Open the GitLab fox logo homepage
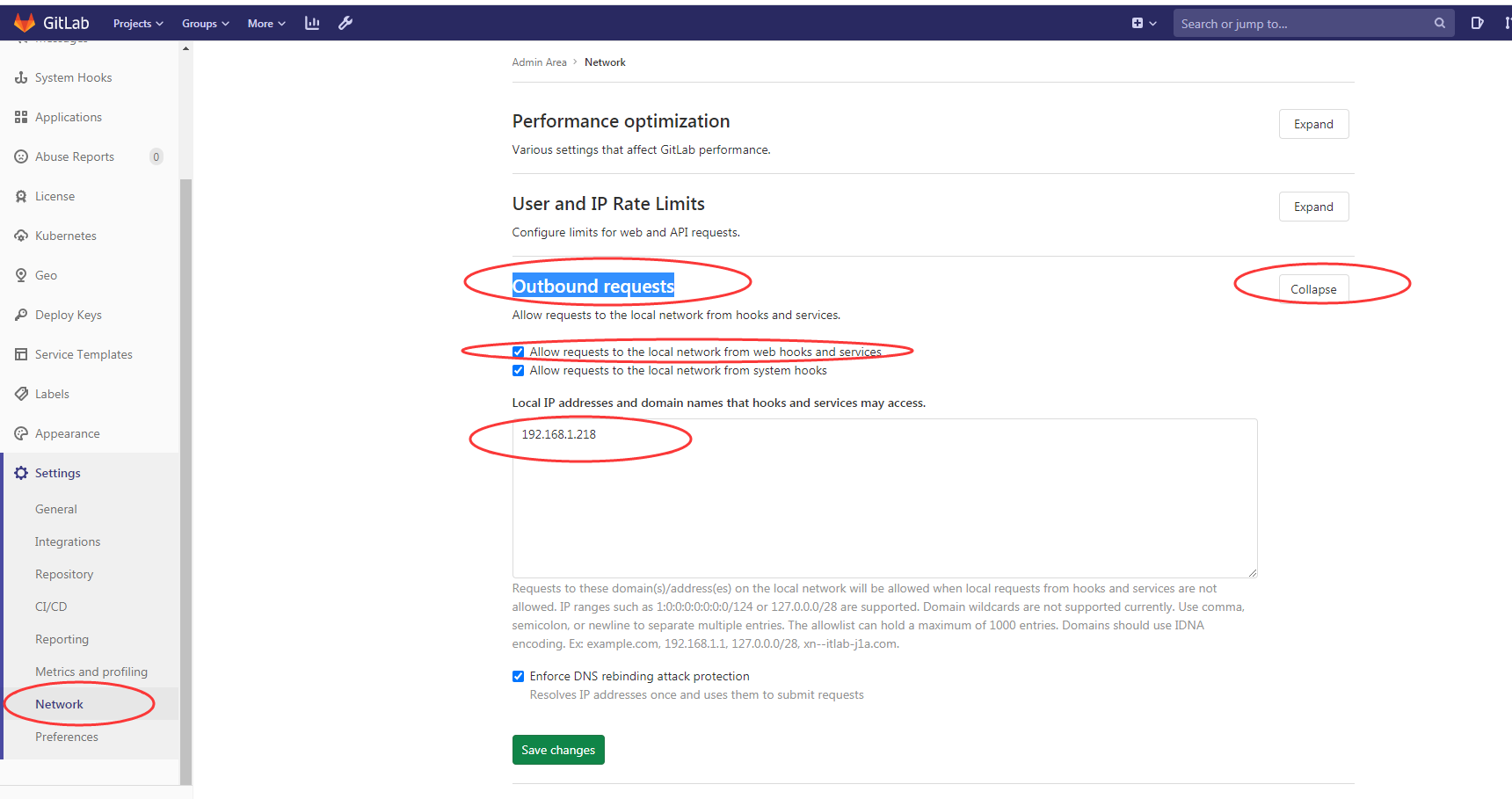Image resolution: width=1512 pixels, height=799 pixels. (x=25, y=22)
